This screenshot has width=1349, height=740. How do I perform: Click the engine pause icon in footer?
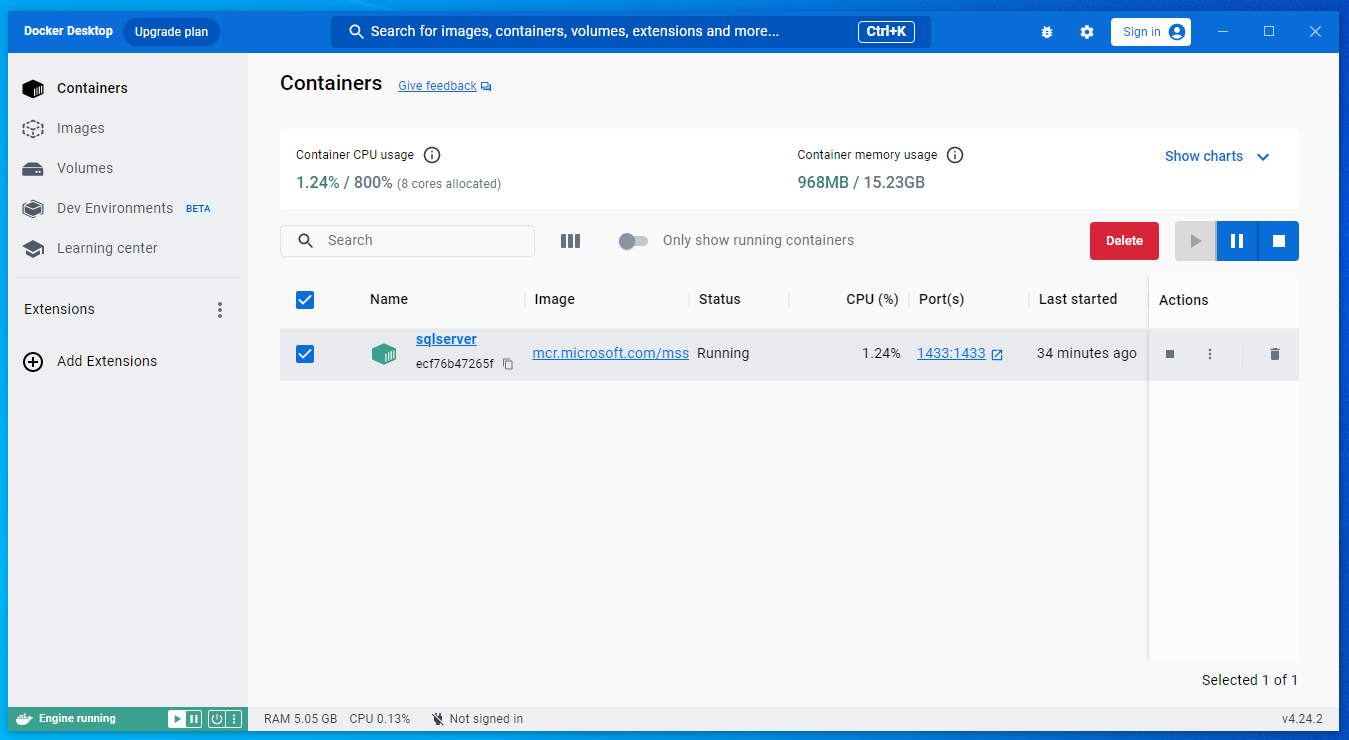(193, 719)
